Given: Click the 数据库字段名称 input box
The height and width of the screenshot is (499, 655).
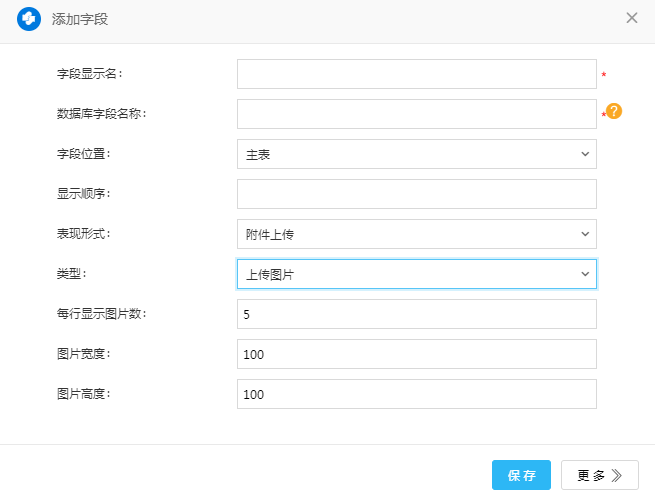Looking at the screenshot, I should pyautogui.click(x=416, y=114).
